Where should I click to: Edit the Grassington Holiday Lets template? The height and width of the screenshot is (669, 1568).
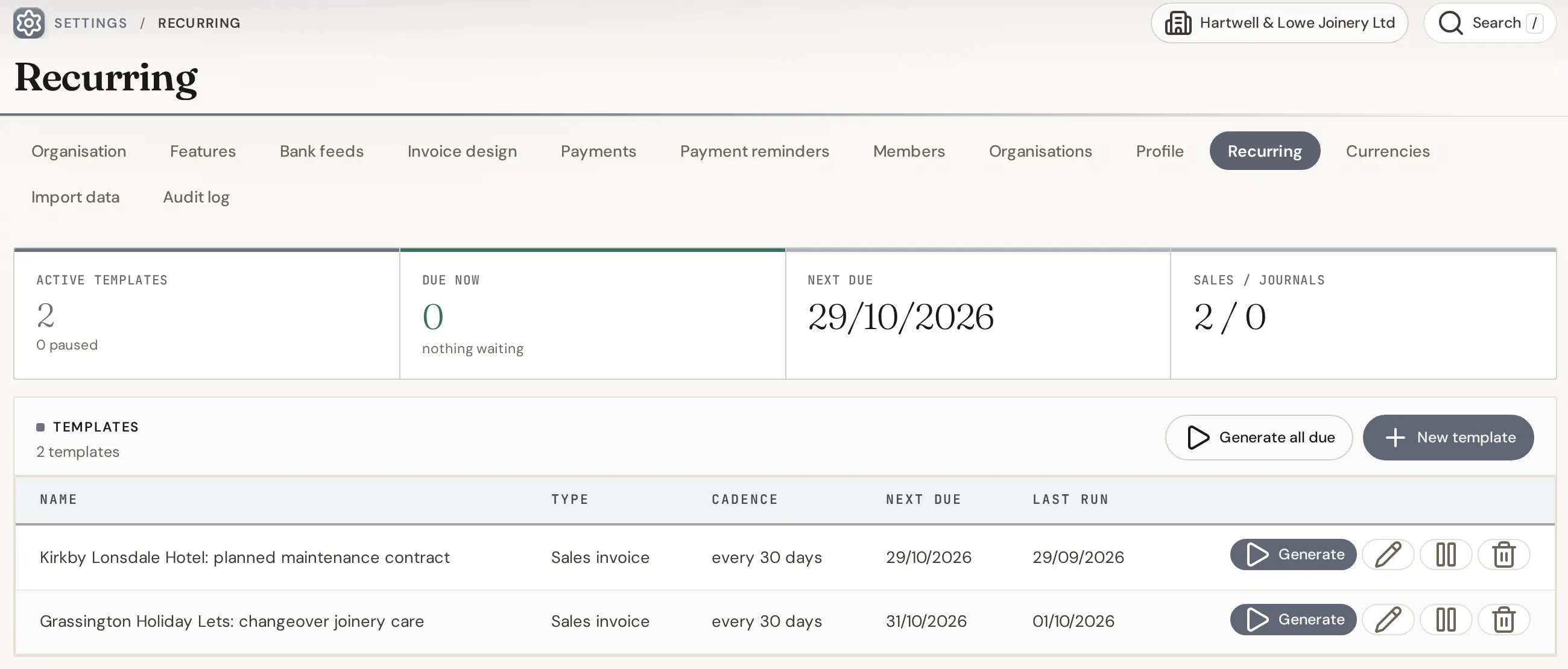[1388, 620]
